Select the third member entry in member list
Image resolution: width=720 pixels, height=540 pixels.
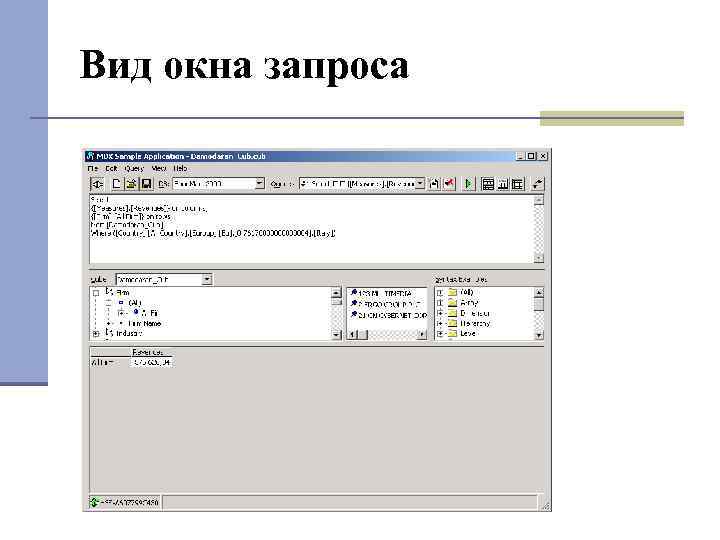point(389,315)
